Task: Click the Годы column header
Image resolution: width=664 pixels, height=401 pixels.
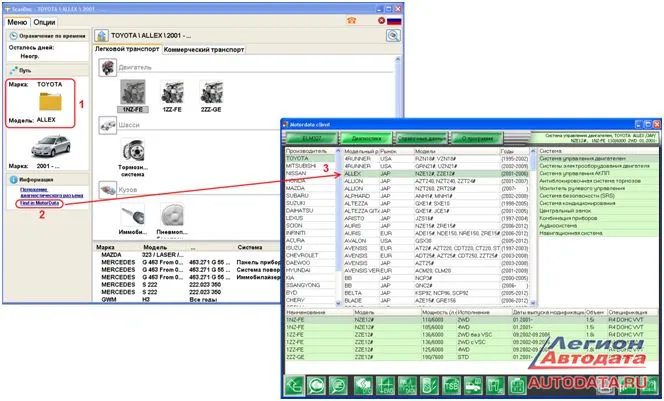Action: click(x=515, y=151)
